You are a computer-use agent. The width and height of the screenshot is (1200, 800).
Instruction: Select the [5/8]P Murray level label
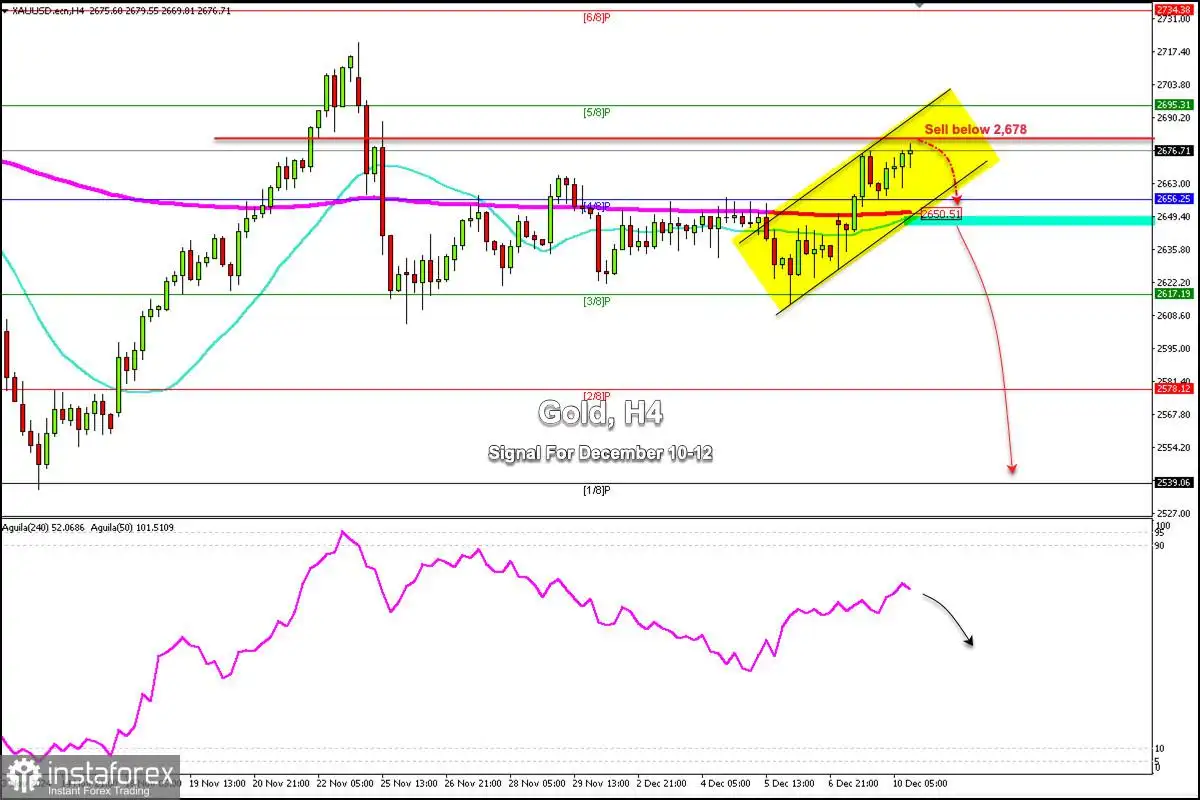[x=597, y=112]
